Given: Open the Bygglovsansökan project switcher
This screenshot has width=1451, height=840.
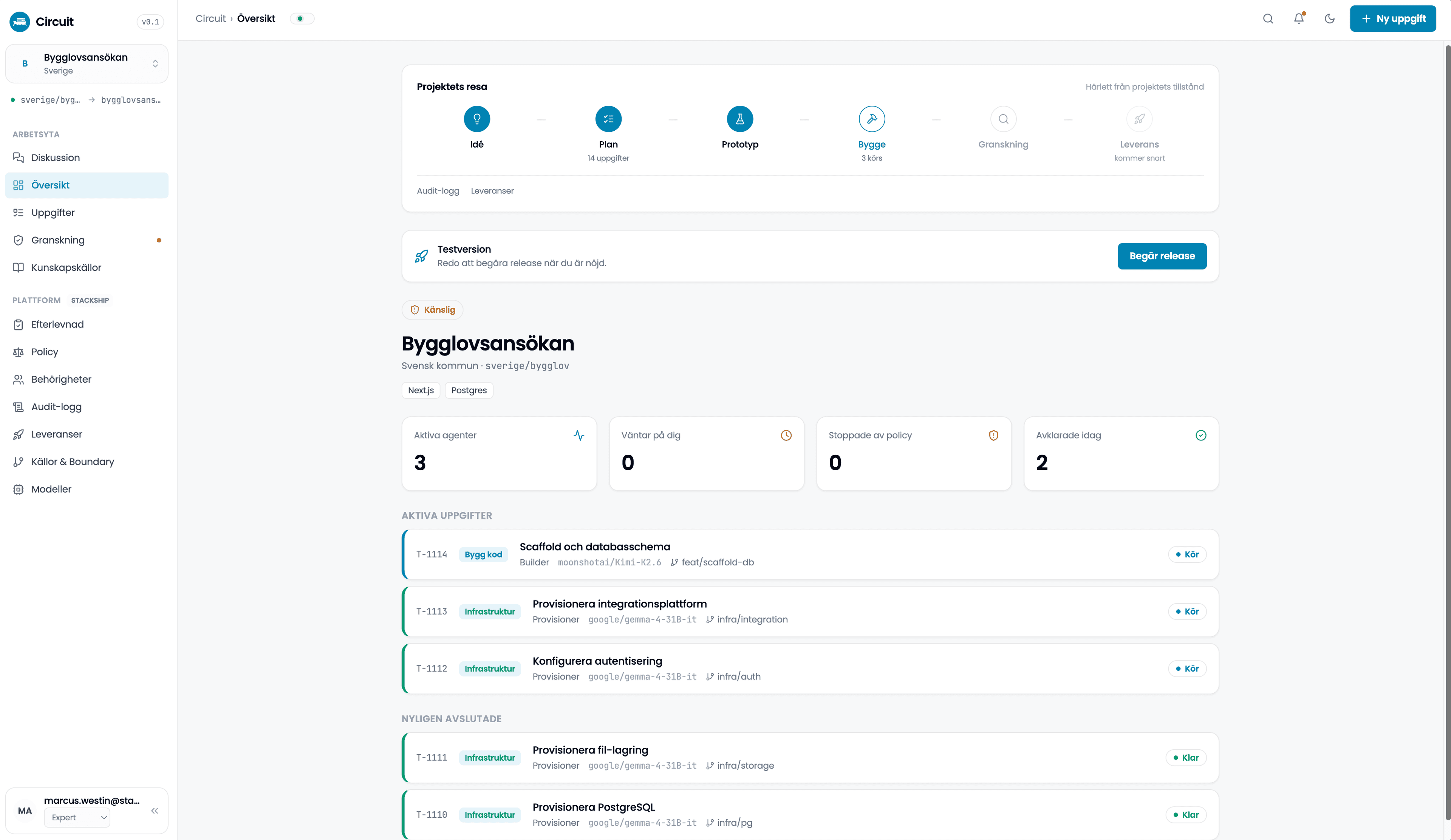Looking at the screenshot, I should pyautogui.click(x=87, y=63).
